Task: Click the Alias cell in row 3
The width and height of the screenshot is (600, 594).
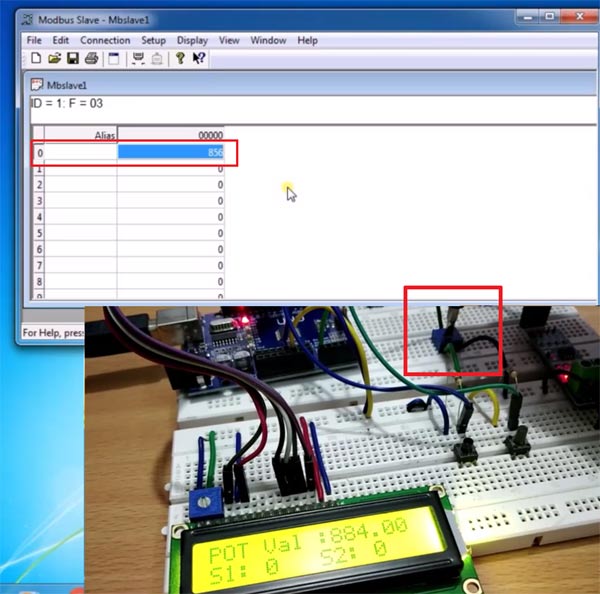Action: pos(80,201)
